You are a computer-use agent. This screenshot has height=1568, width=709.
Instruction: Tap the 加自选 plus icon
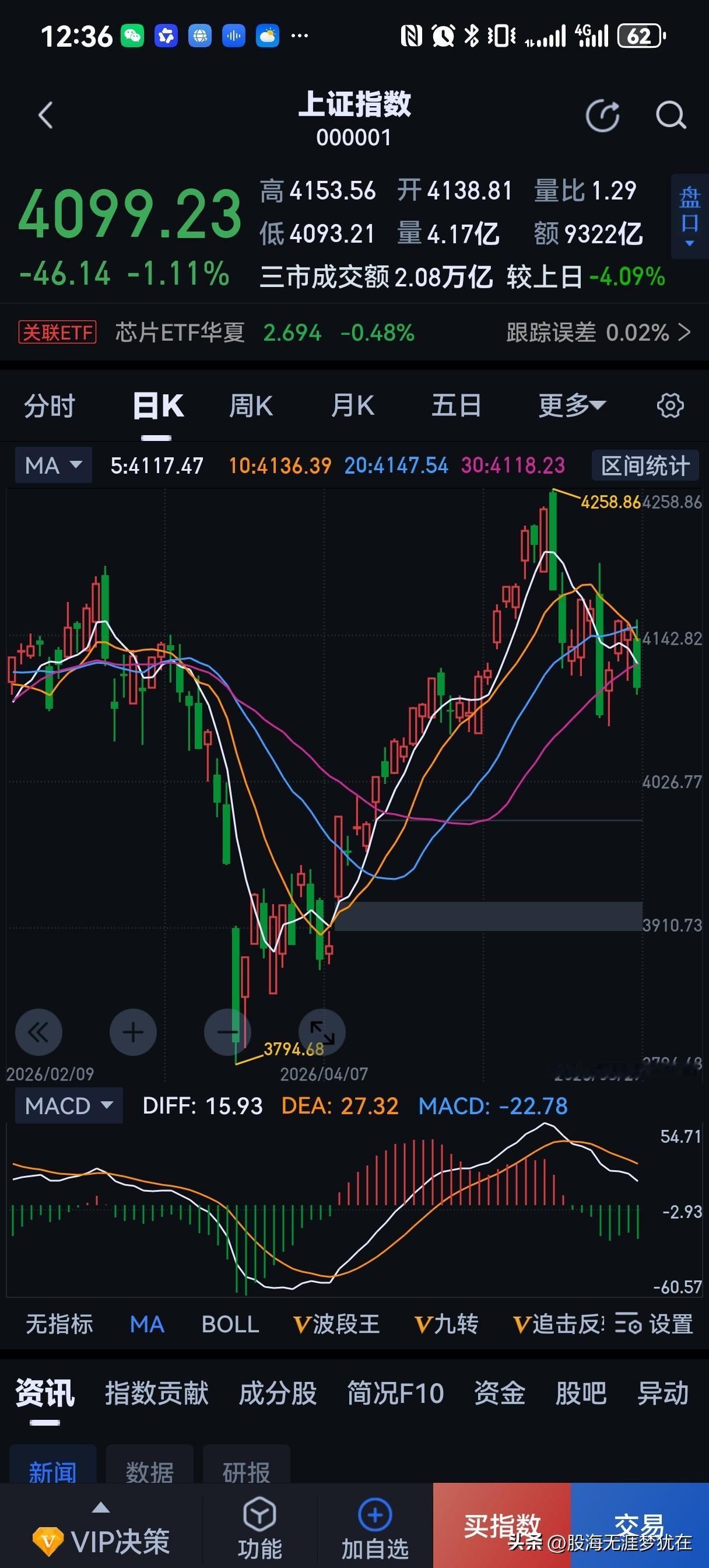pos(375,1514)
